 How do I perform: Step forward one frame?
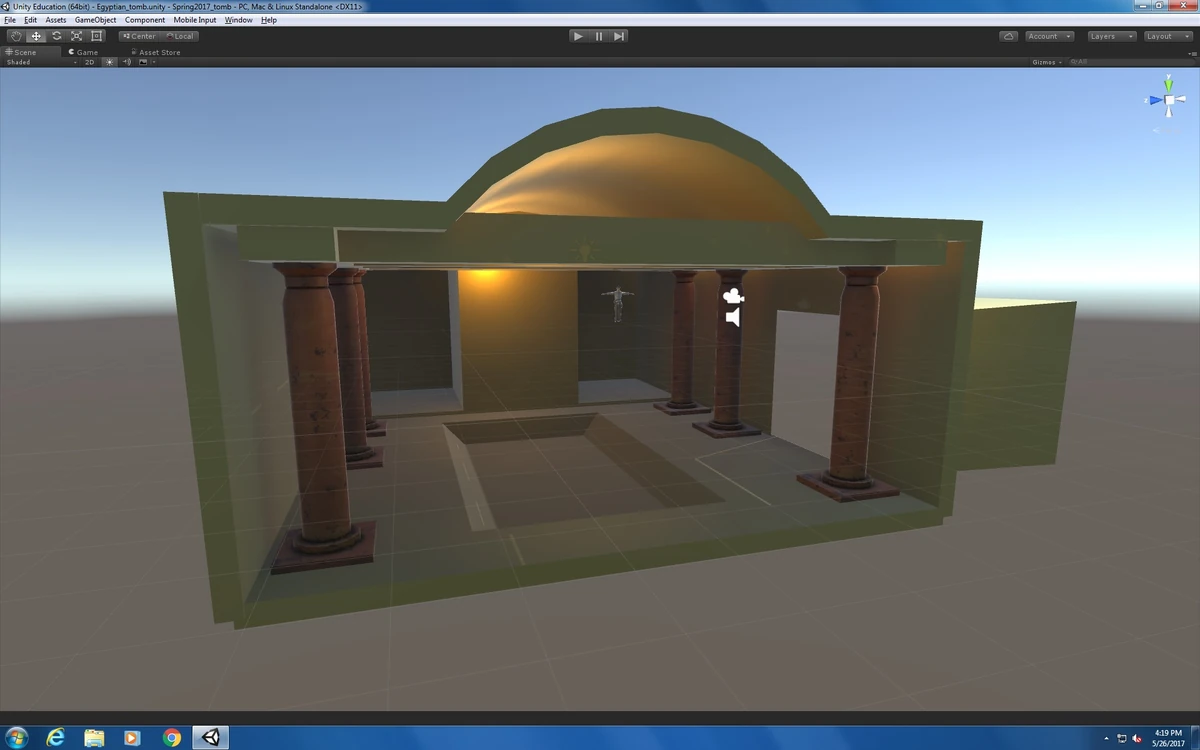click(x=619, y=36)
